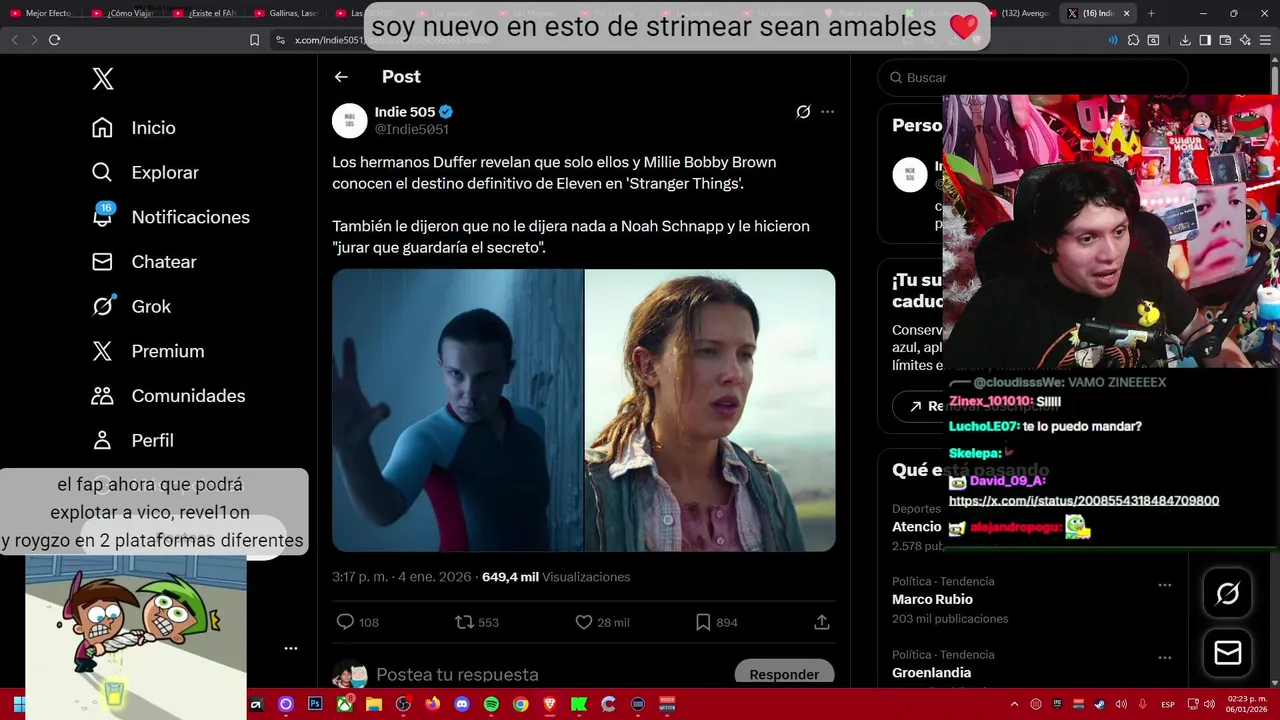Open Notificaciones with 16 badge
The height and width of the screenshot is (720, 1280).
[x=170, y=217]
